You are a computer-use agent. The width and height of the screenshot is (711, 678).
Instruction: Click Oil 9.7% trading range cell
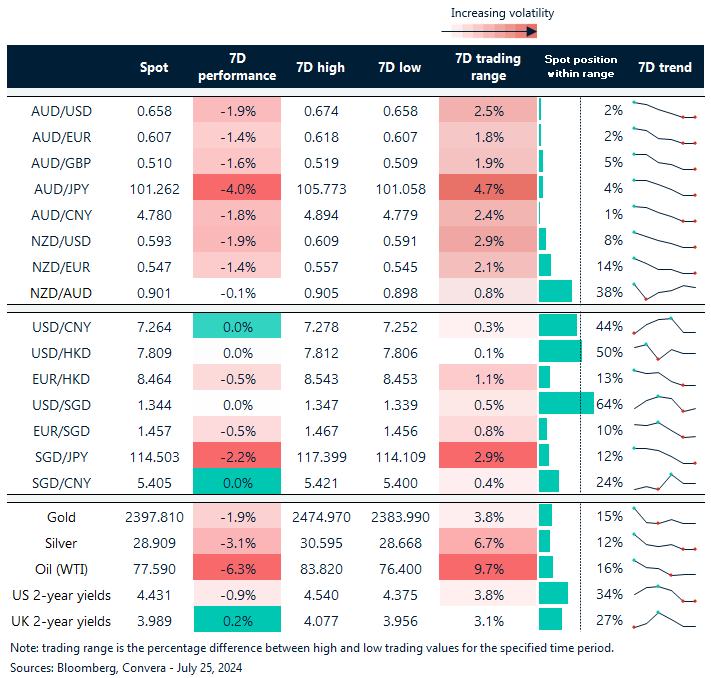(488, 567)
